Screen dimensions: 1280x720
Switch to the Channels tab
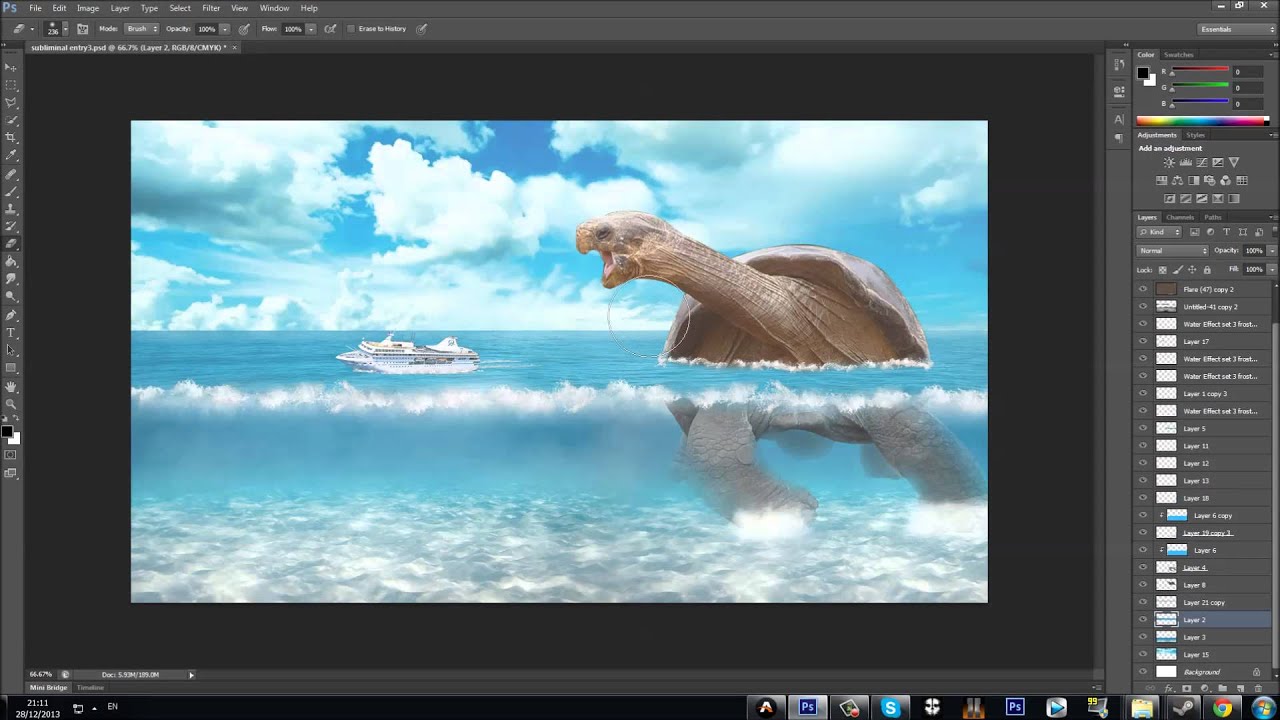pos(1180,217)
